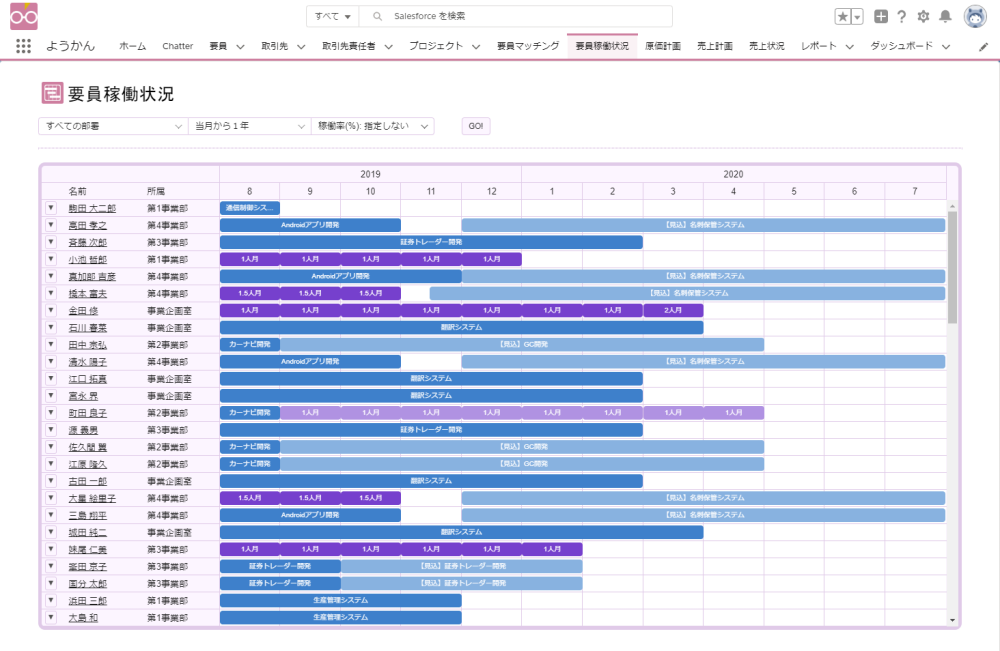Open the global actions plus icon
The height and width of the screenshot is (651, 1000).
pyautogui.click(x=880, y=17)
